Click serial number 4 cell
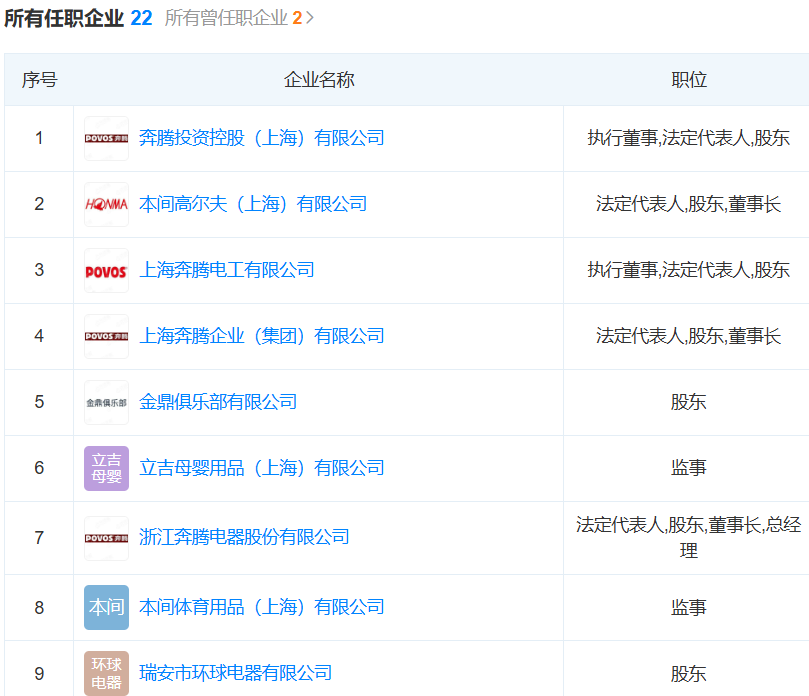809x696 pixels. click(x=39, y=336)
